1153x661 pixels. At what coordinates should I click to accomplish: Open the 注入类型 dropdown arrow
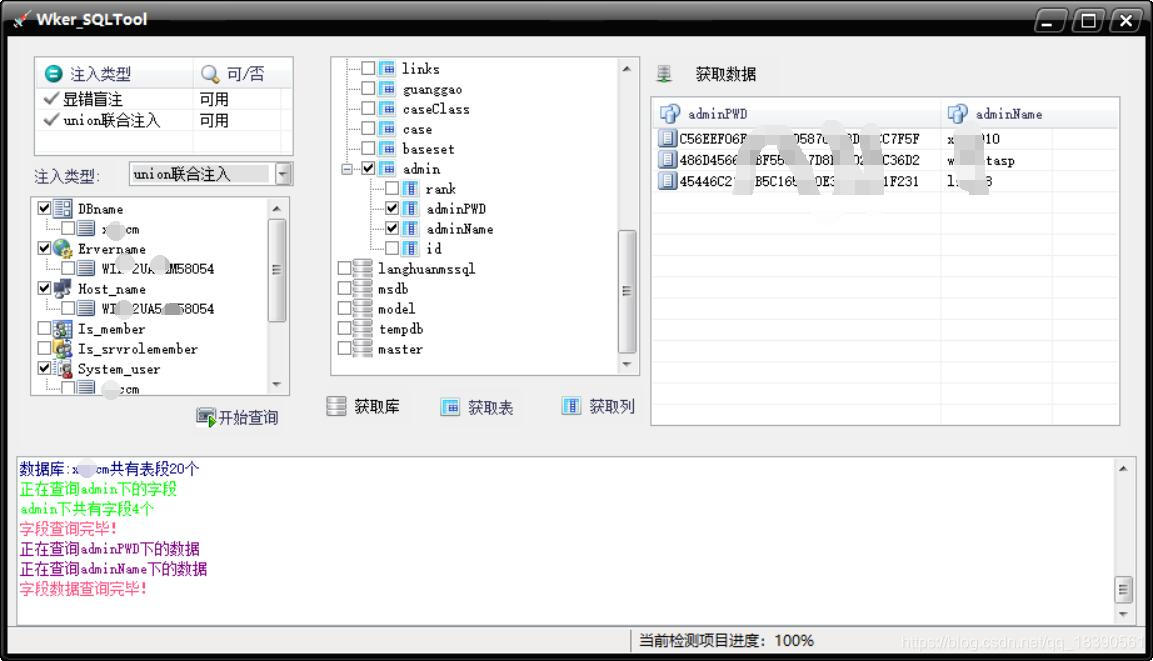tap(283, 174)
